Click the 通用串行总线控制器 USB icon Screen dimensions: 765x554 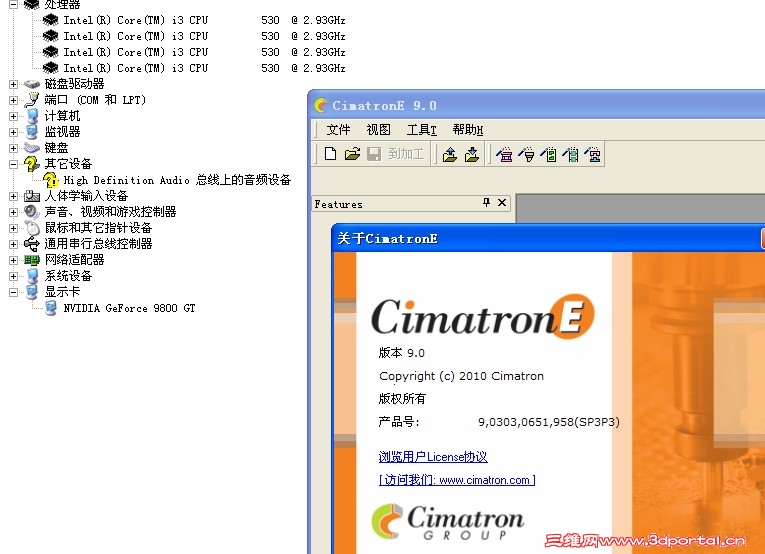point(32,244)
